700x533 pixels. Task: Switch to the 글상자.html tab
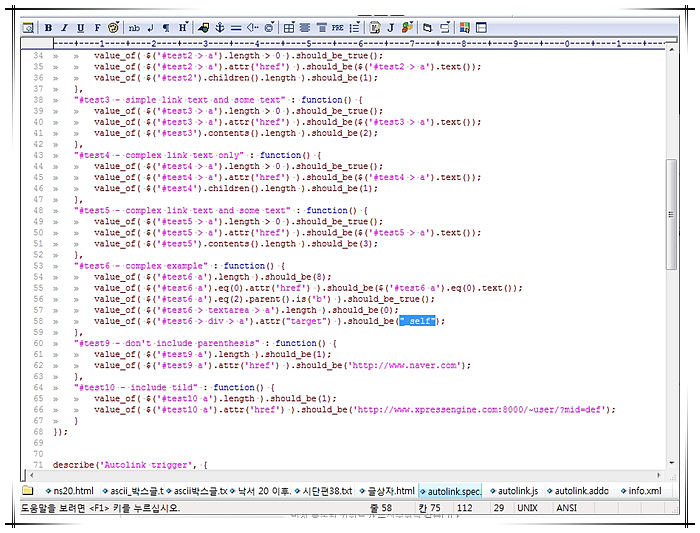387,491
